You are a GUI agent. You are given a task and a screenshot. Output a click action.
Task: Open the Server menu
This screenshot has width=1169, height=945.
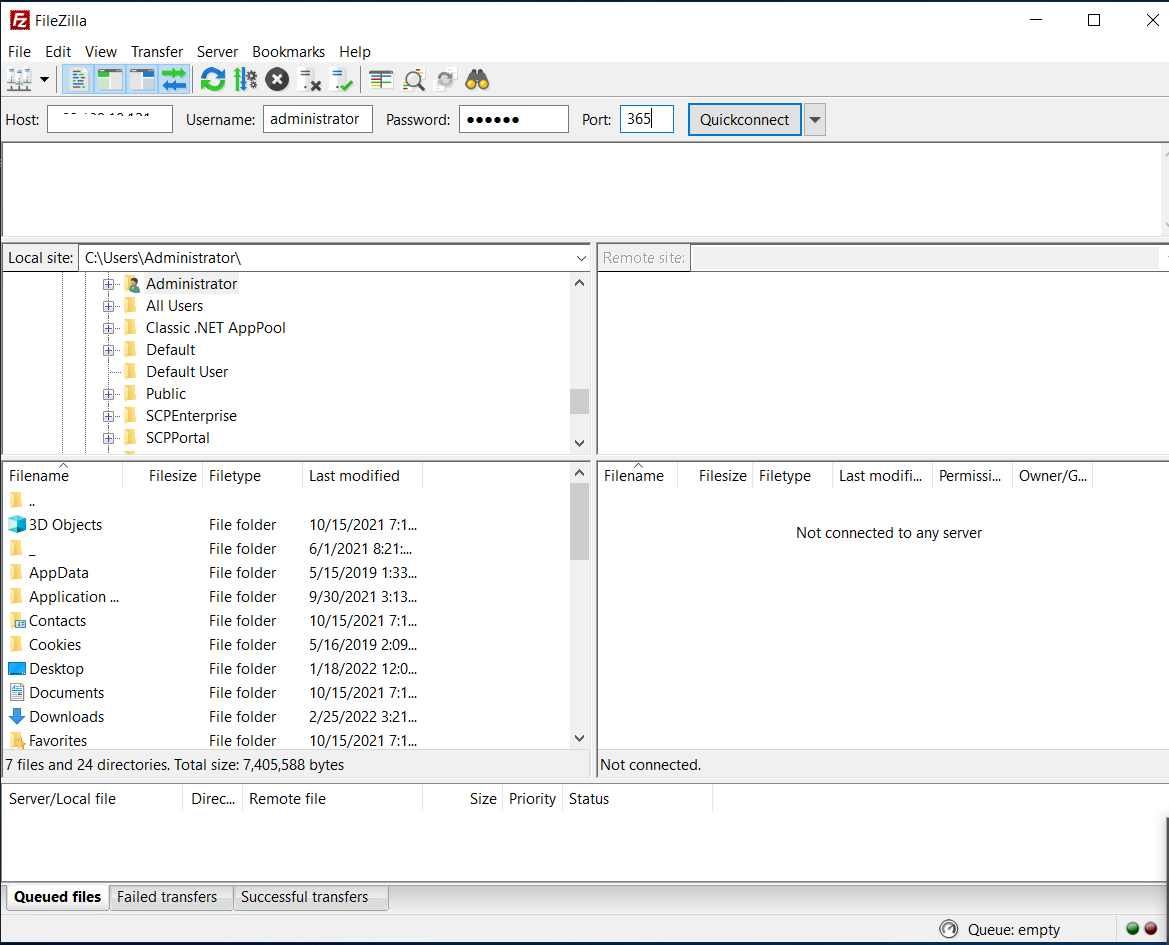[x=217, y=51]
